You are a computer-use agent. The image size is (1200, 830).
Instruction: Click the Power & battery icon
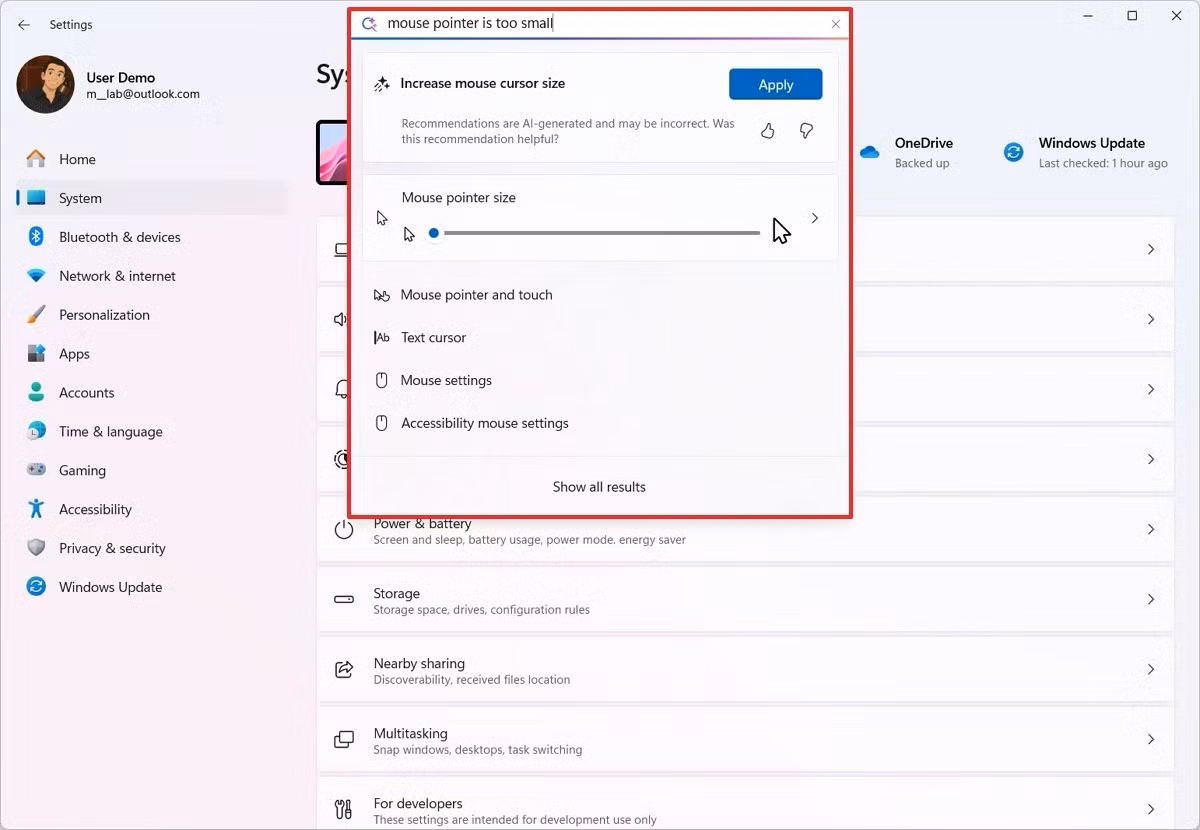(x=344, y=529)
